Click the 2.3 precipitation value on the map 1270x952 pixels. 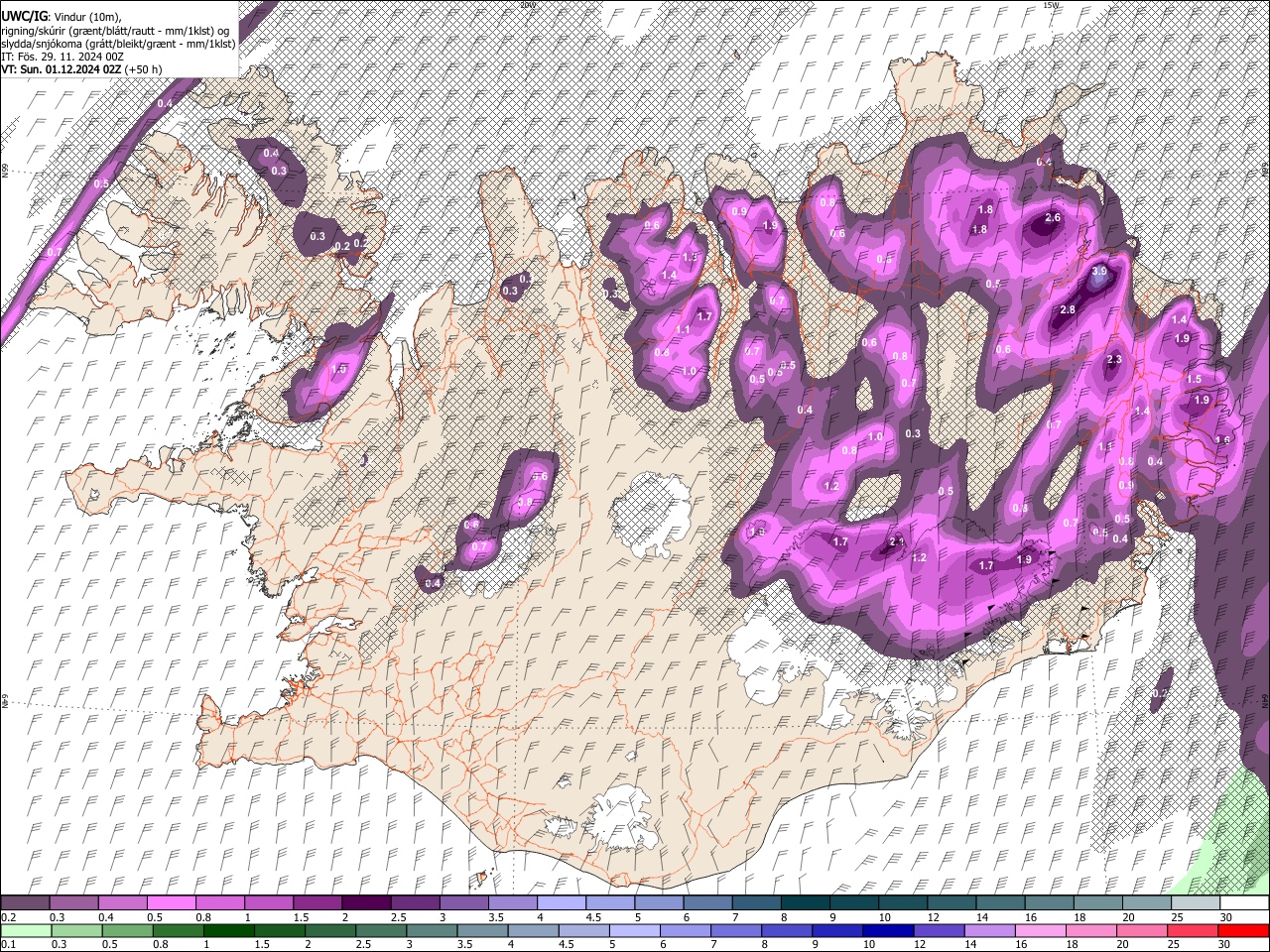(x=1114, y=360)
